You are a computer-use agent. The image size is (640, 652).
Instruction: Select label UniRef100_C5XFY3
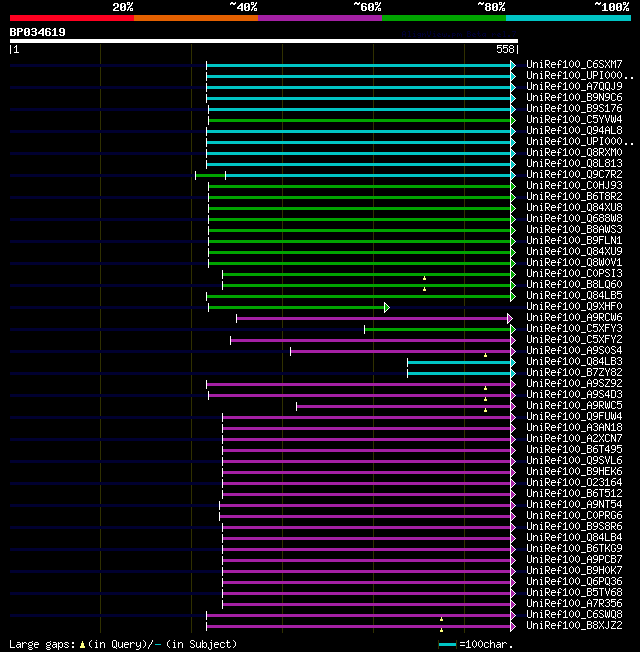click(574, 328)
